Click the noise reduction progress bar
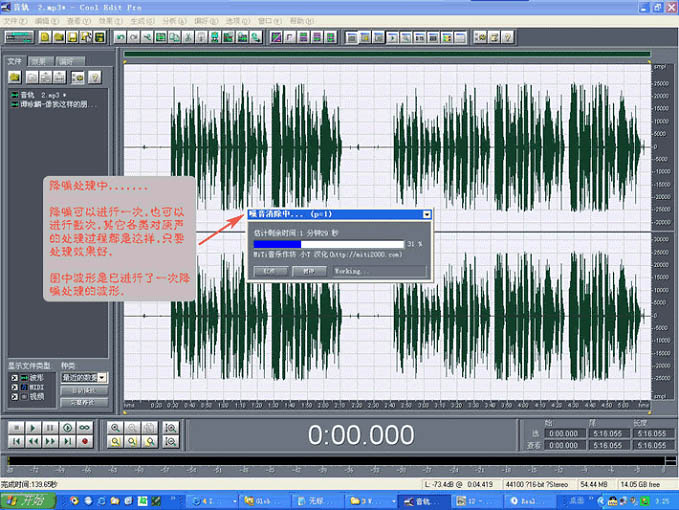 click(x=327, y=243)
